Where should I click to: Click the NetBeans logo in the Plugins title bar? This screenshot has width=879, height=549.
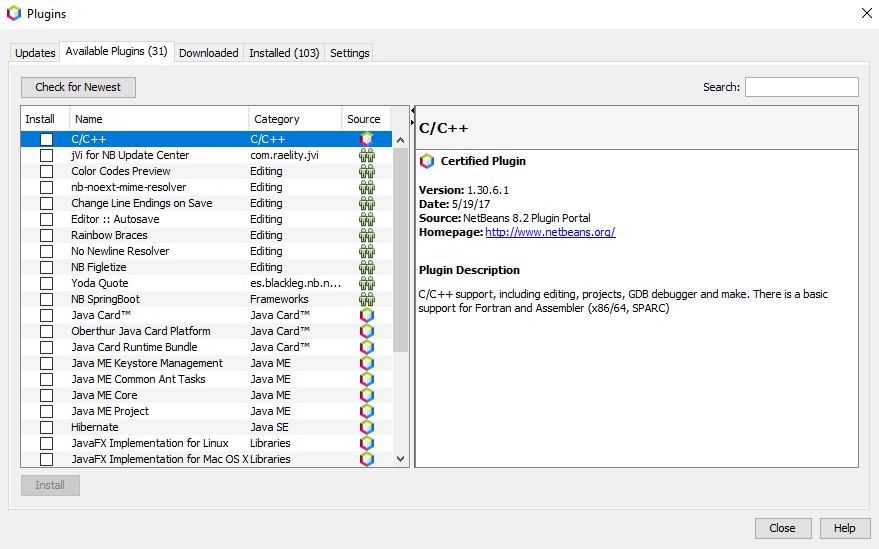coord(13,13)
